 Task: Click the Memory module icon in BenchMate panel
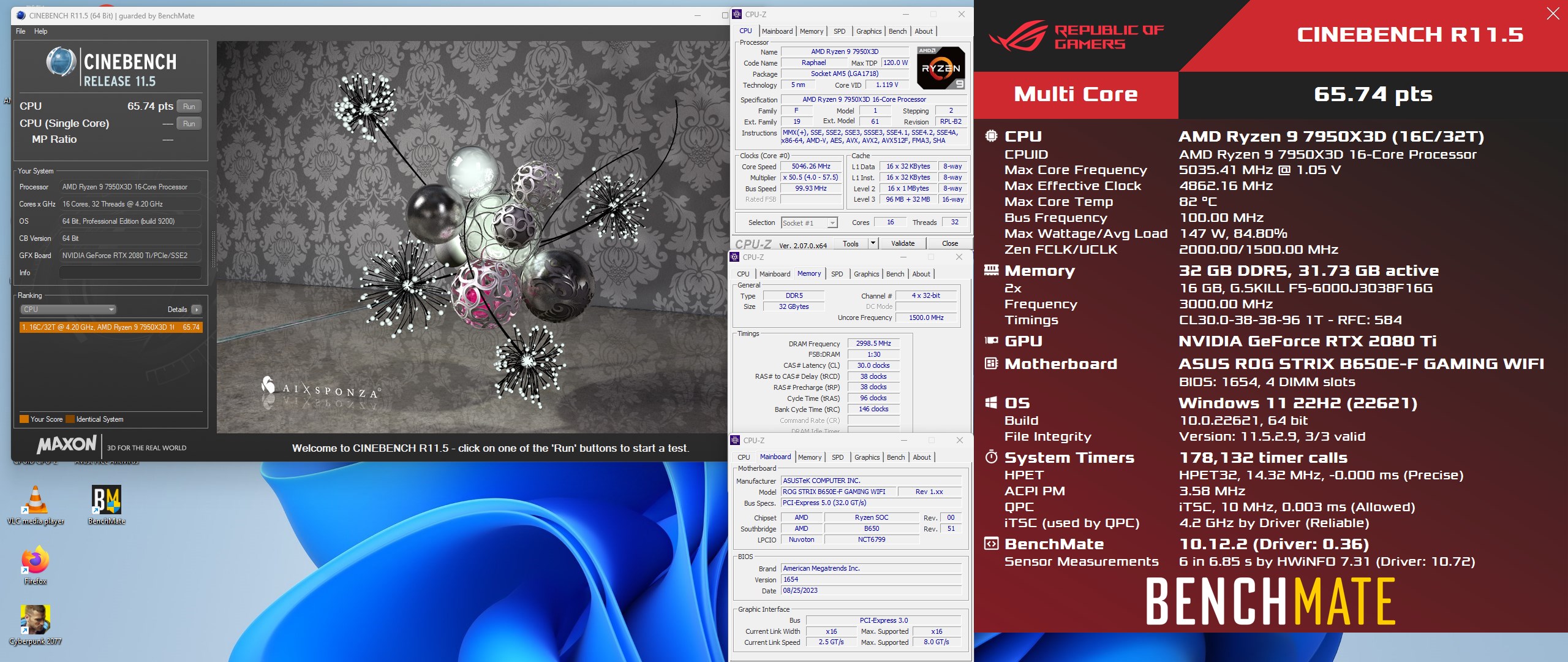coord(991,270)
